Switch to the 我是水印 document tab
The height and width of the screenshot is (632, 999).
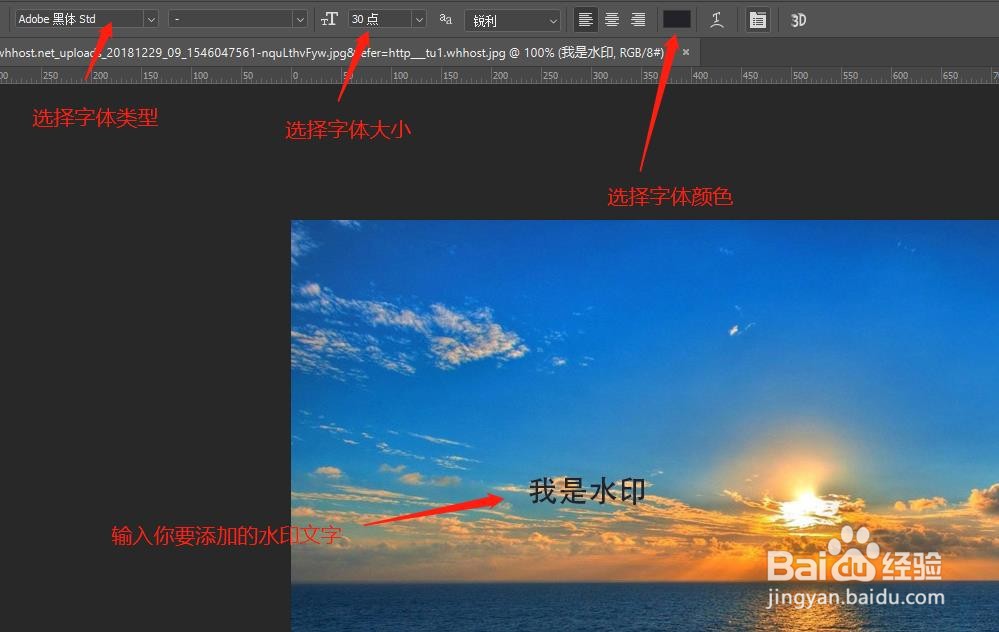coord(350,51)
